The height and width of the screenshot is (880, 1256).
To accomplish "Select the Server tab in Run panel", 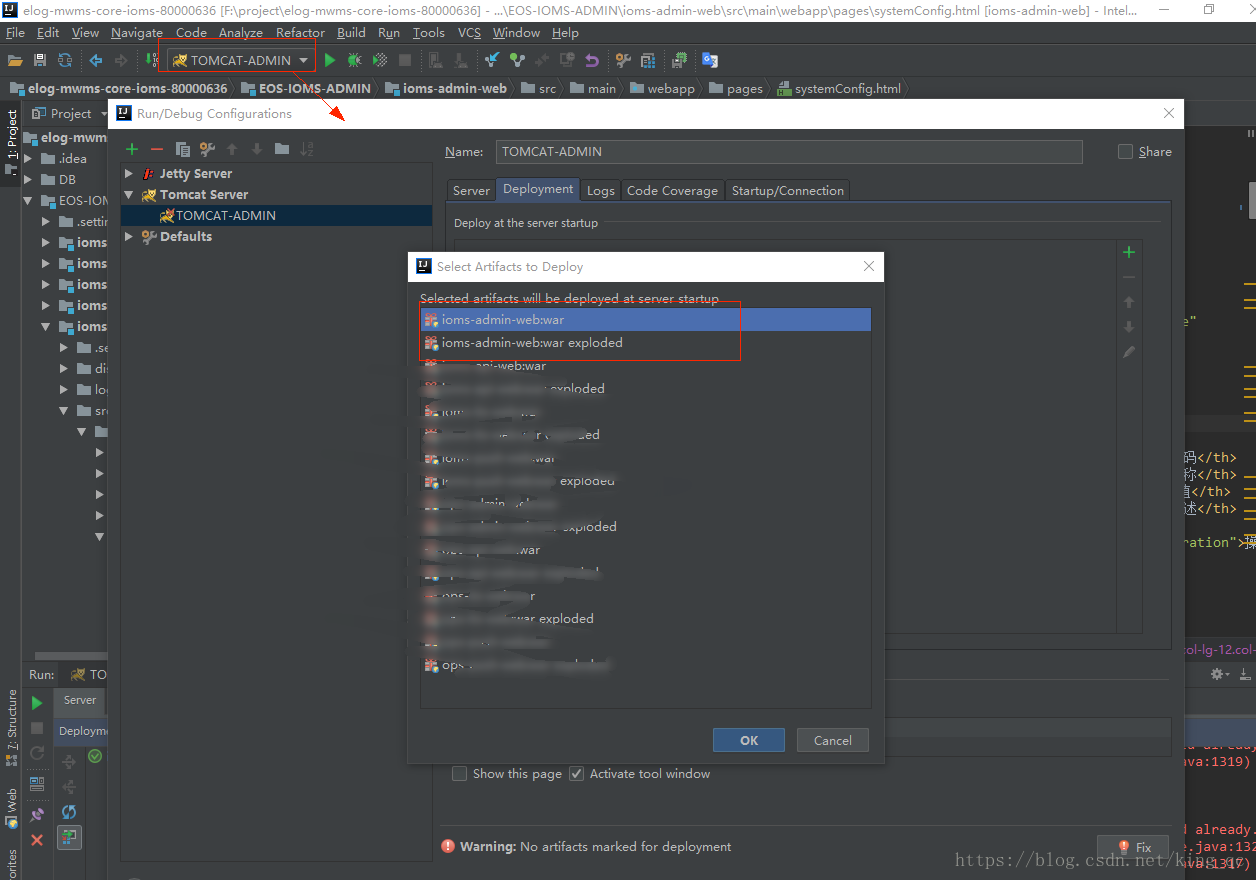I will (x=80, y=700).
